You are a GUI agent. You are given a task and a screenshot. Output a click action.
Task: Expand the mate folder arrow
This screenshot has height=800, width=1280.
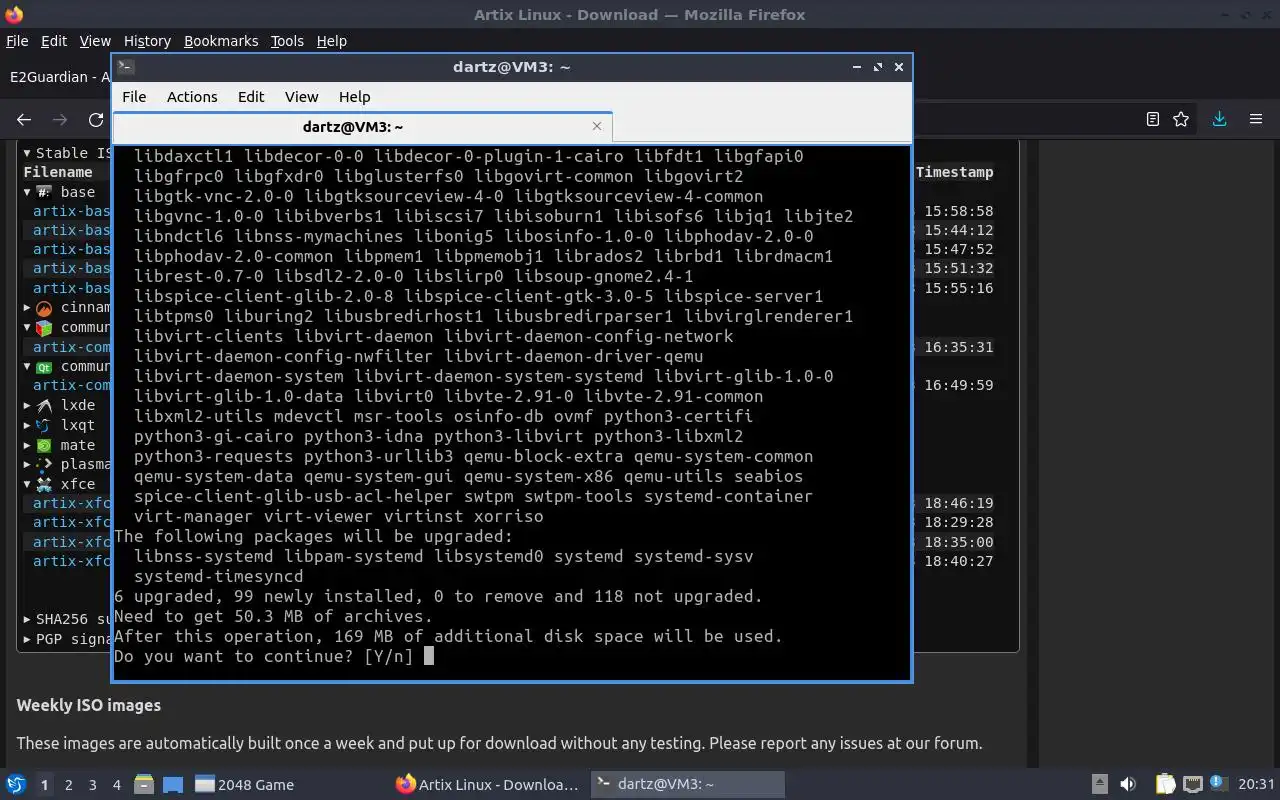(x=28, y=445)
